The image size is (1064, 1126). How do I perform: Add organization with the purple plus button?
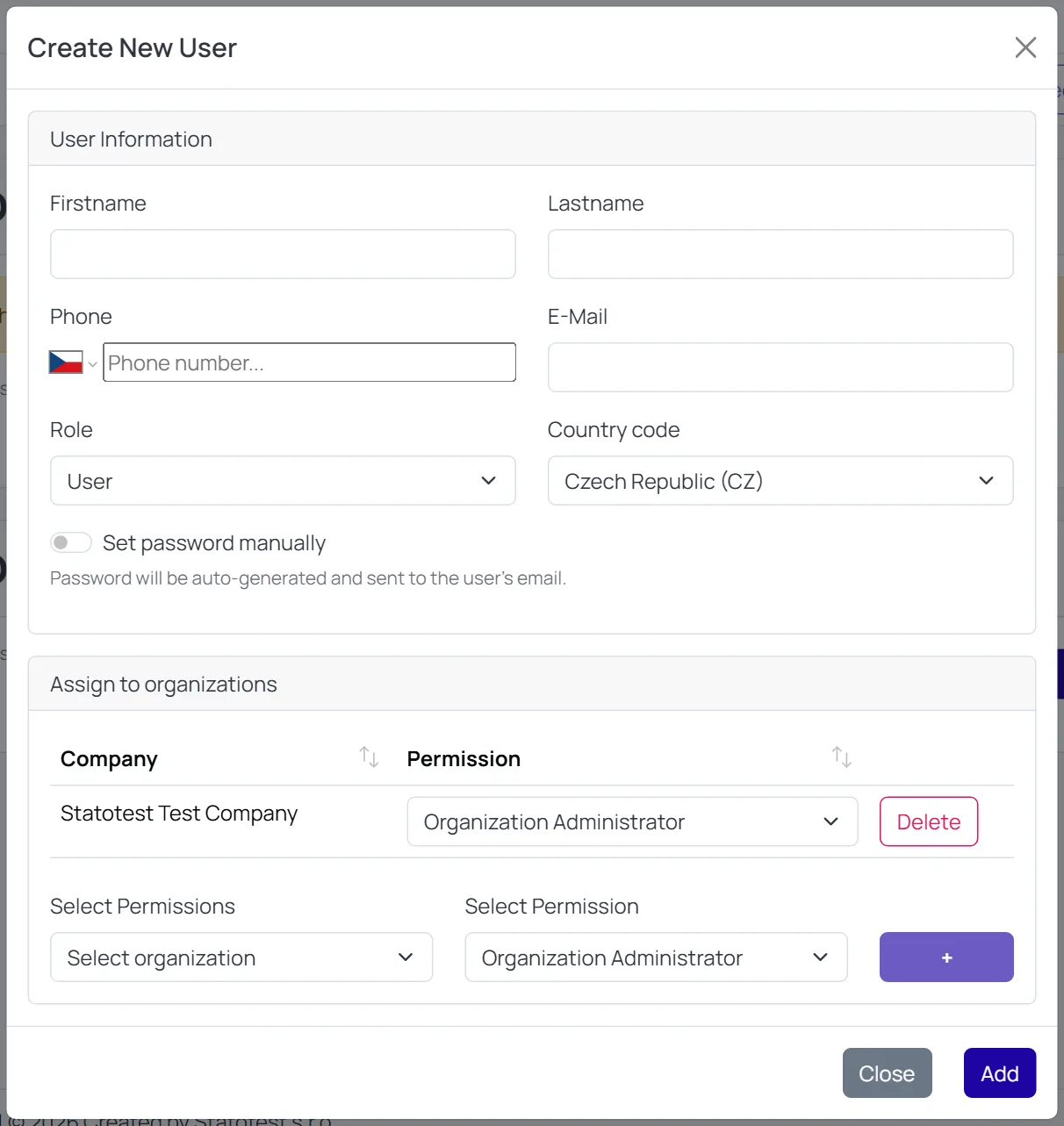pos(946,957)
